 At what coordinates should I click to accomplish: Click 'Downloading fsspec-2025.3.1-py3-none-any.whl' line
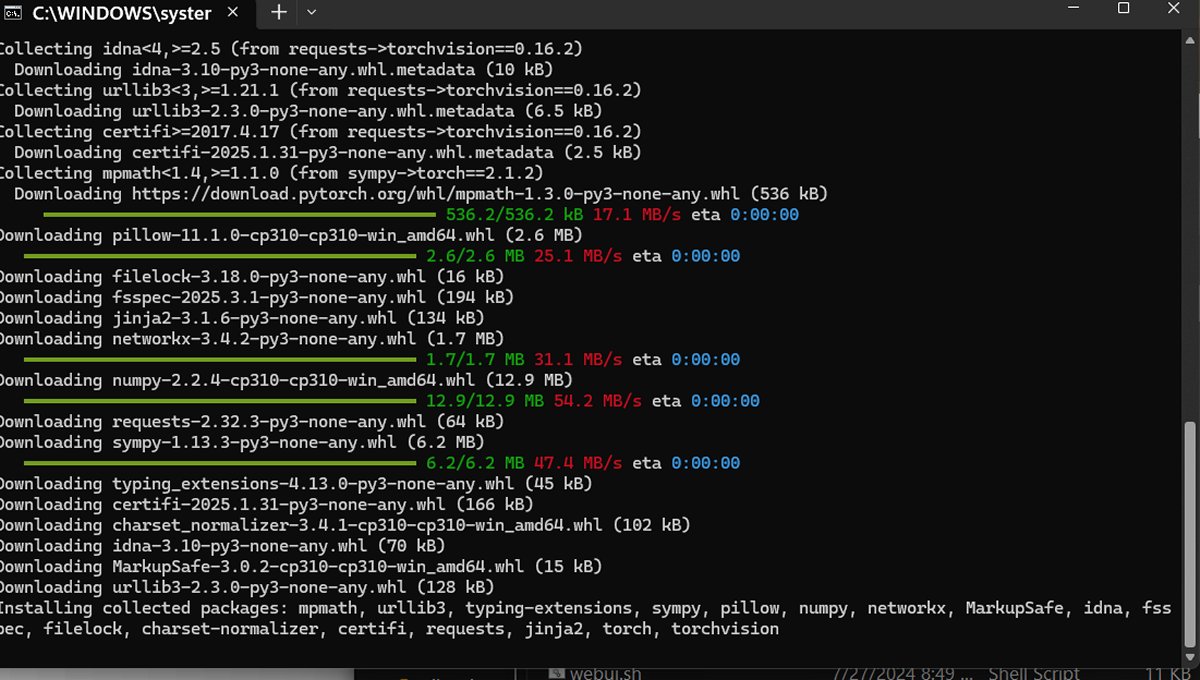pos(256,297)
